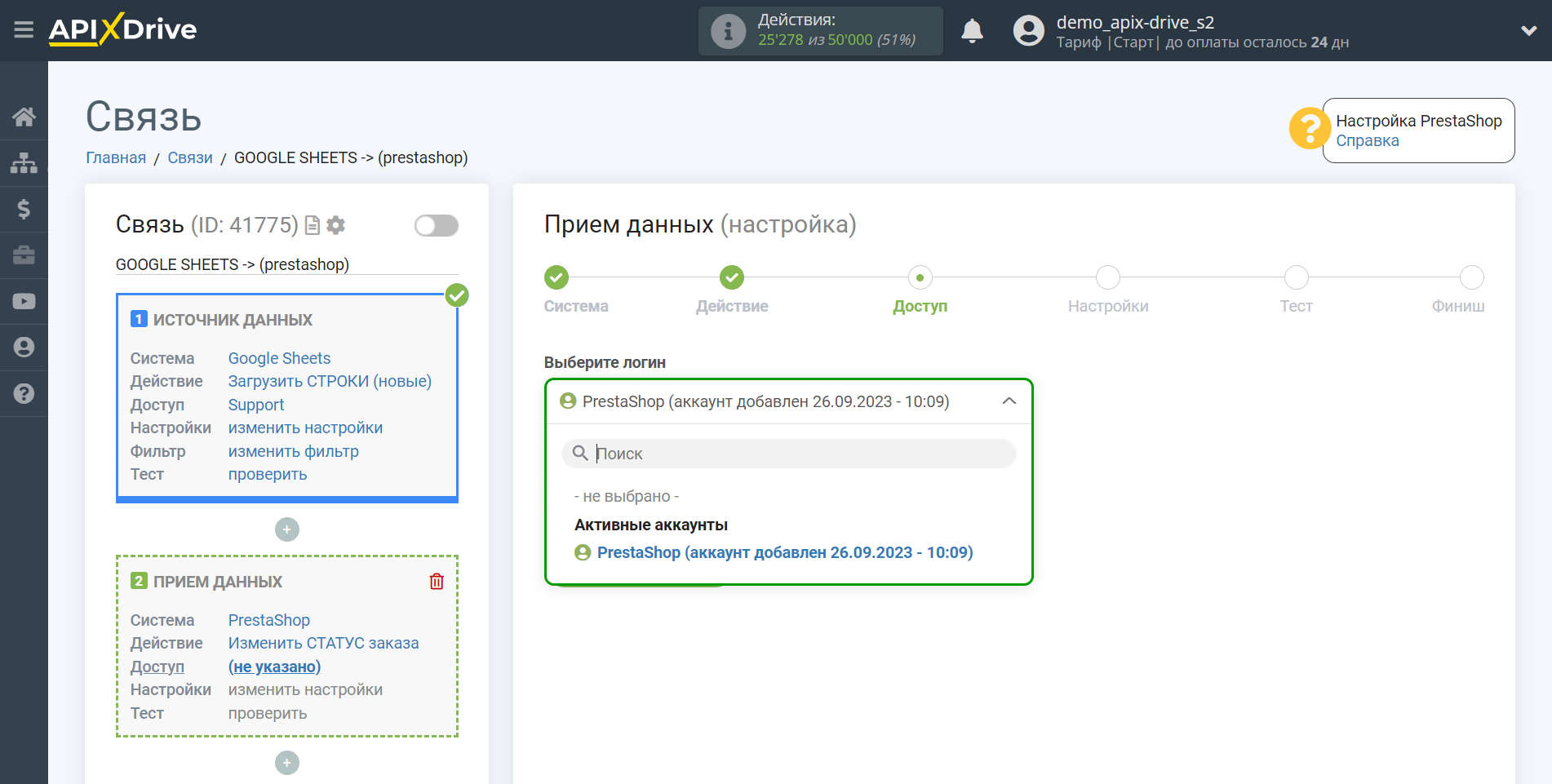Viewport: 1552px width, 784px height.
Task: Open the hamburger menu
Action: pyautogui.click(x=24, y=30)
